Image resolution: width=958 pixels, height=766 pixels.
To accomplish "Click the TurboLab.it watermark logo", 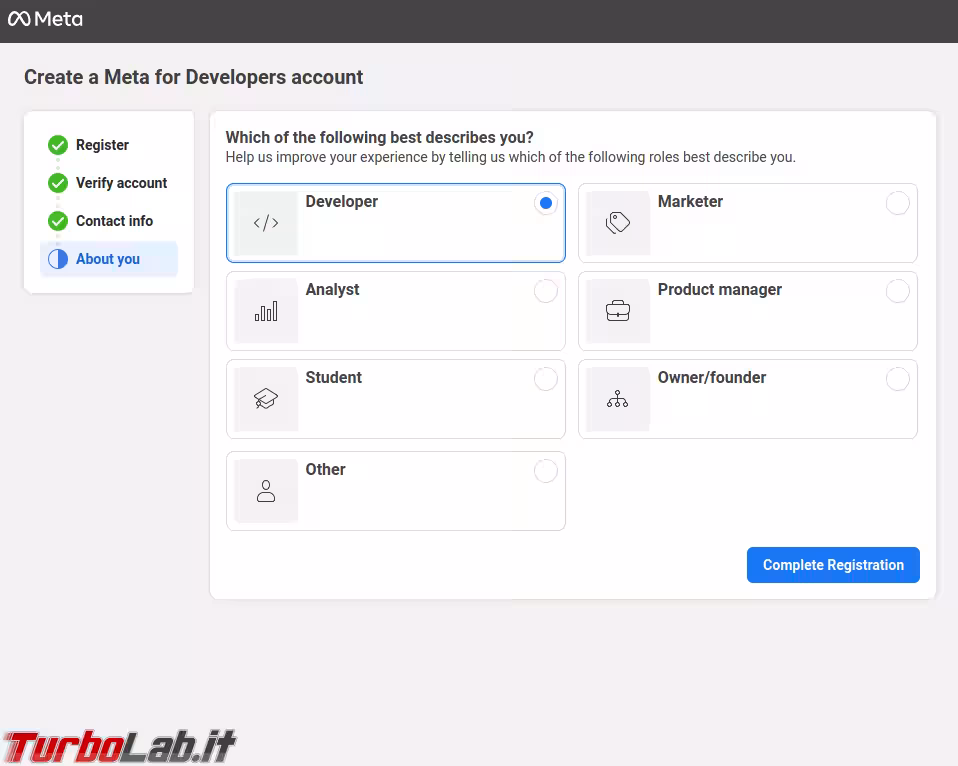I will (x=120, y=746).
